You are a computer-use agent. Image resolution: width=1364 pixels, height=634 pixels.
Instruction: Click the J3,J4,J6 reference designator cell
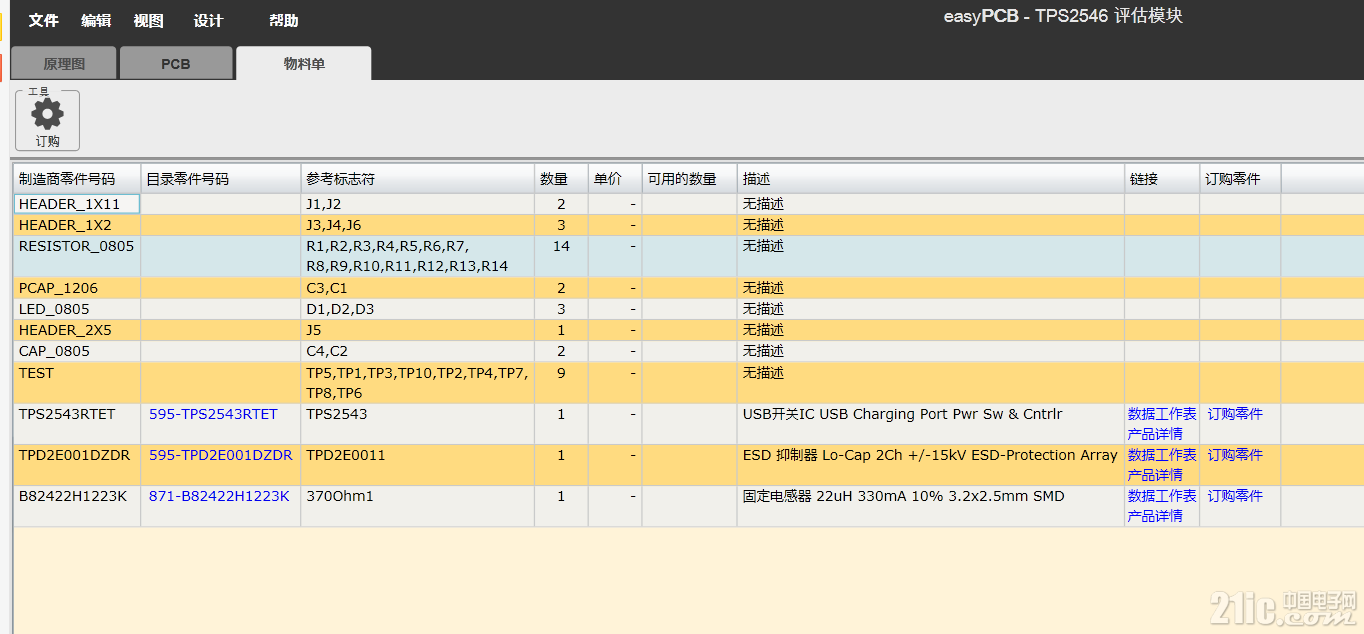tap(418, 225)
